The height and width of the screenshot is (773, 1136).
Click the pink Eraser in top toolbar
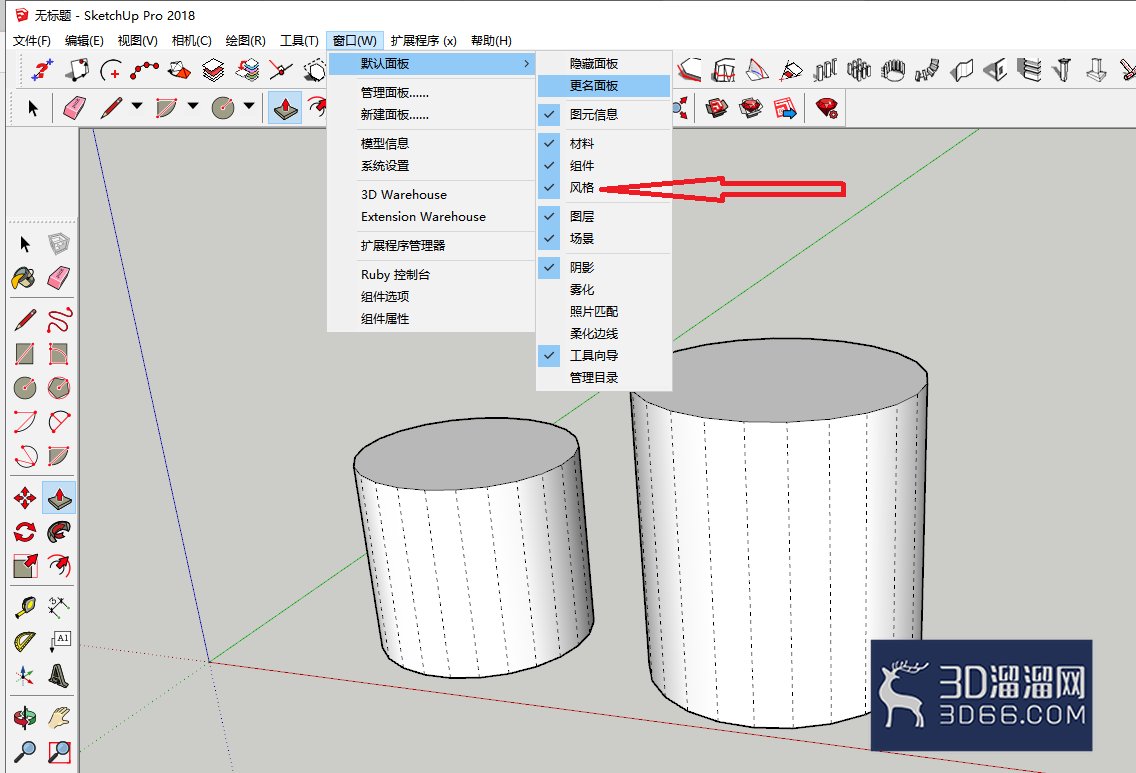75,109
